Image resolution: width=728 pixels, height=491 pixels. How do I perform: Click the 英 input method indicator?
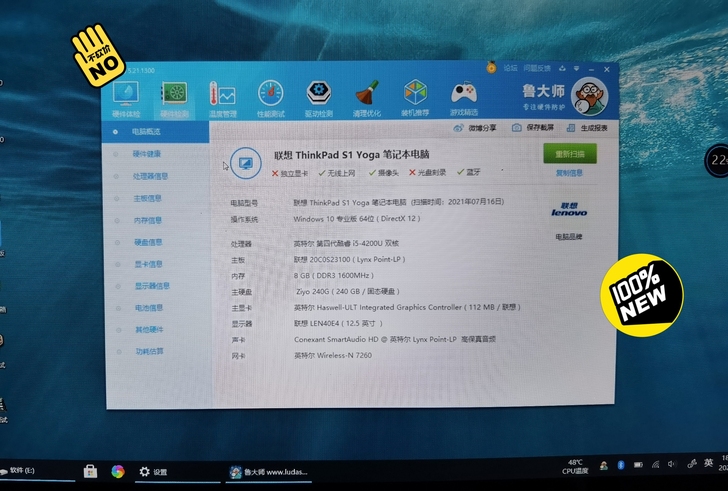click(x=708, y=463)
